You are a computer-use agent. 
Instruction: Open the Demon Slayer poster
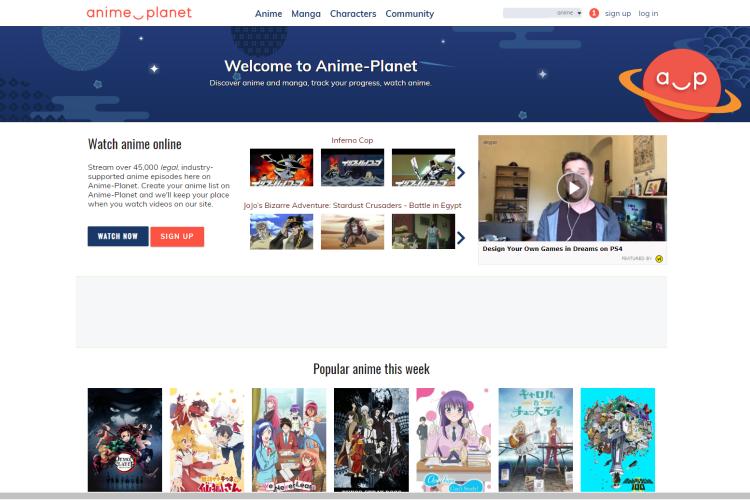pos(125,440)
